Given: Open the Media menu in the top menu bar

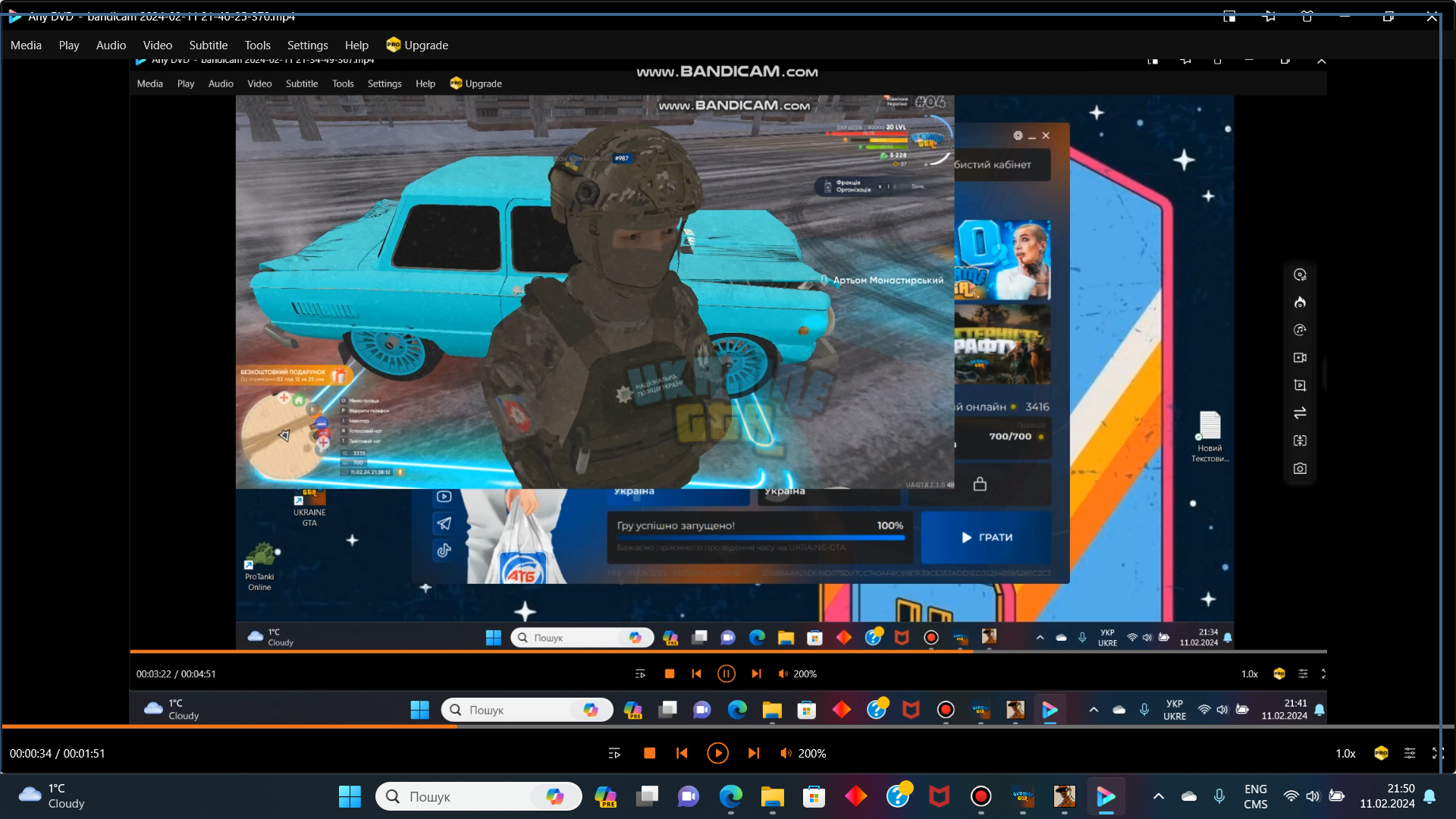Looking at the screenshot, I should [26, 45].
